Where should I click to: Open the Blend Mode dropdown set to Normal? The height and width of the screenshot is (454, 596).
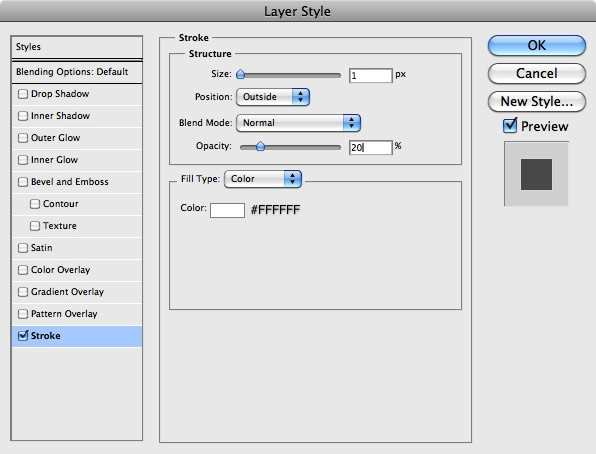coord(298,123)
